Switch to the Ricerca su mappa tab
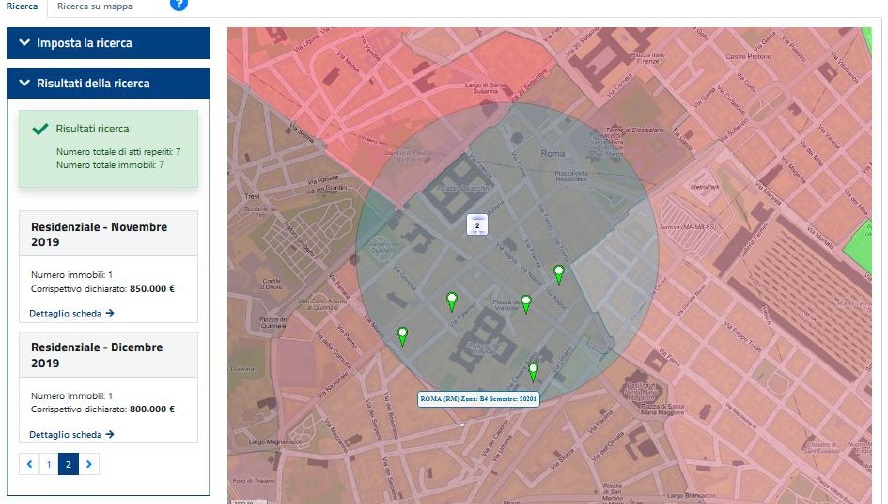The width and height of the screenshot is (888, 504). point(95,6)
